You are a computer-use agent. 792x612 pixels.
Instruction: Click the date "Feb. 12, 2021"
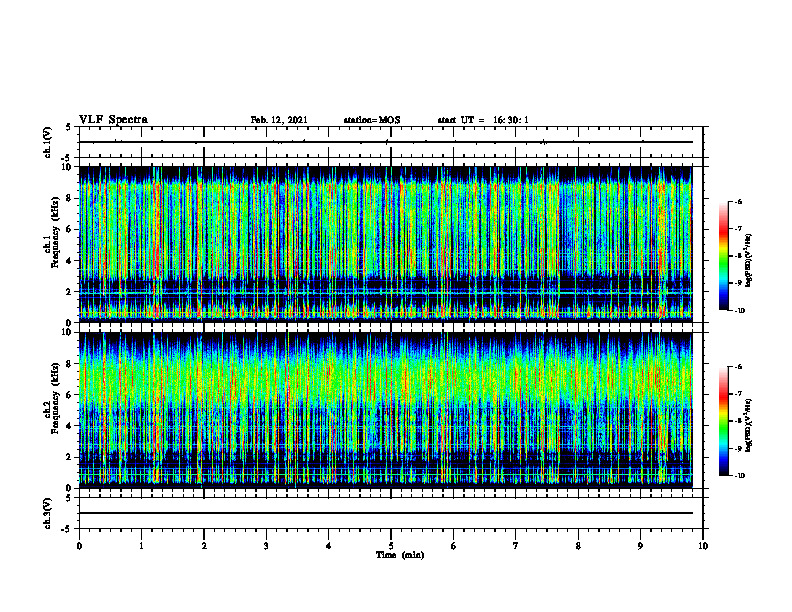coord(279,120)
